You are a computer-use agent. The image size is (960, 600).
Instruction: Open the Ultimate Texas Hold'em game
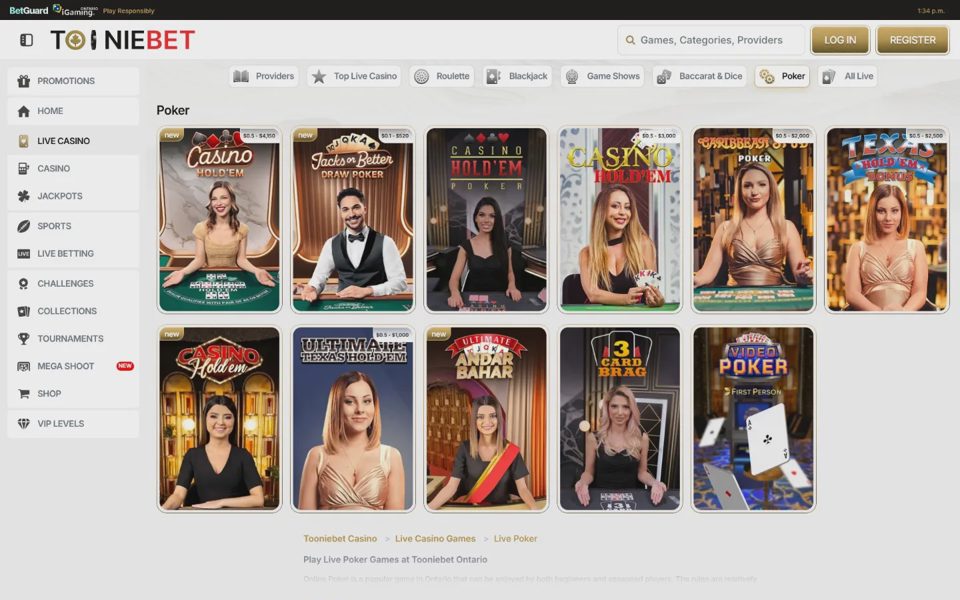[353, 419]
